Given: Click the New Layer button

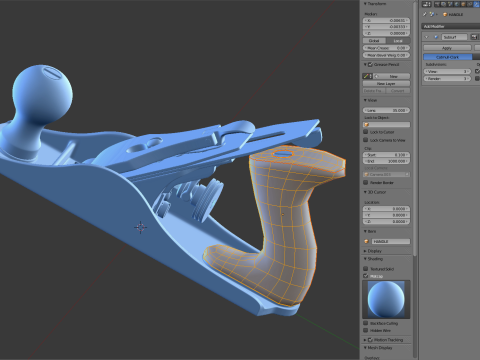Looking at the screenshot, I should pos(386,84).
